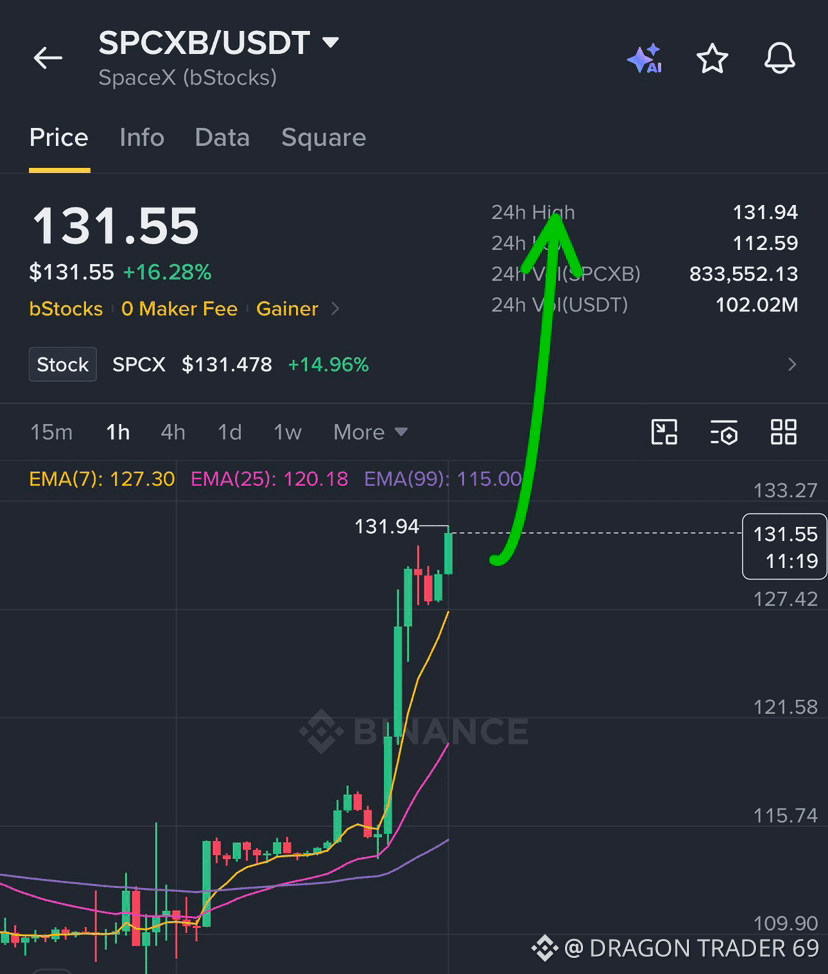Tap the Gainer tag
The width and height of the screenshot is (828, 974).
[x=287, y=309]
